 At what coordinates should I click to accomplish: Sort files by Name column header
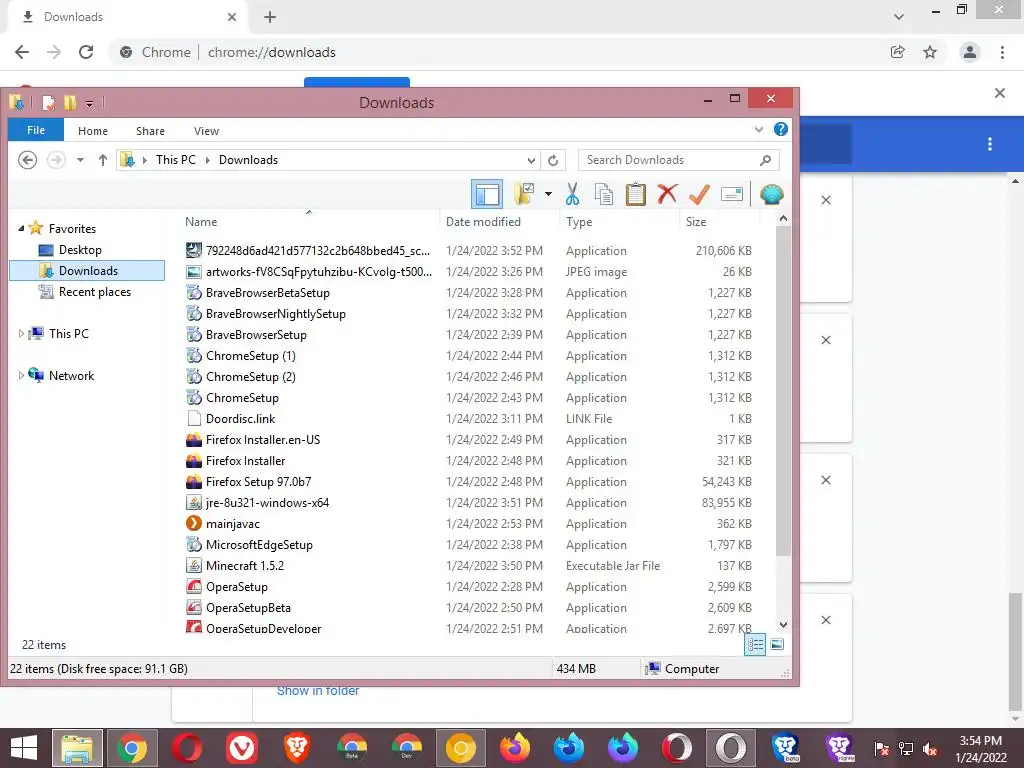[x=310, y=221]
